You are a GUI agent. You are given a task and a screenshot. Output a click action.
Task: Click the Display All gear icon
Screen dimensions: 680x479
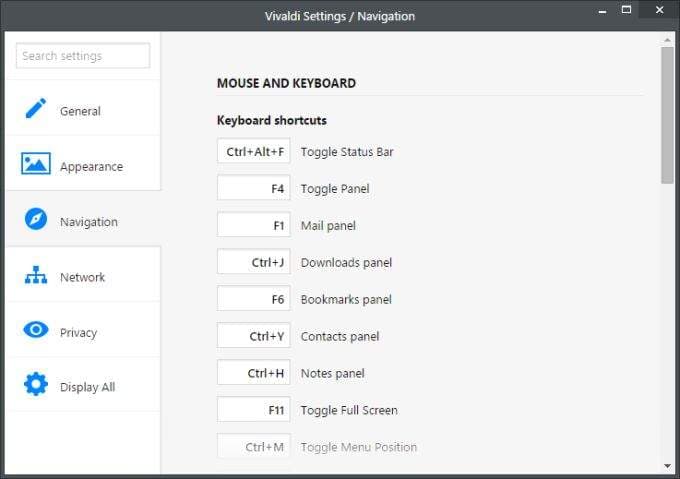[x=36, y=384]
